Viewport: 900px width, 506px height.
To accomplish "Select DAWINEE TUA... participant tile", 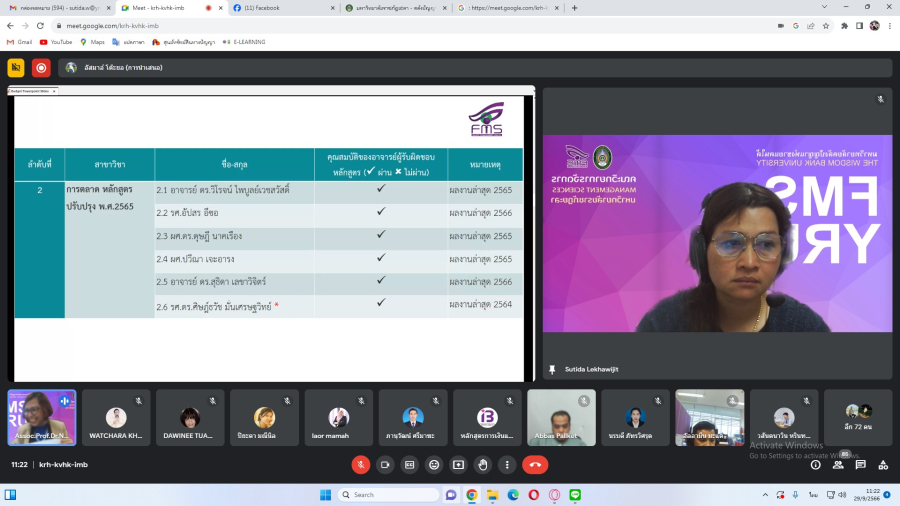I will (190, 418).
